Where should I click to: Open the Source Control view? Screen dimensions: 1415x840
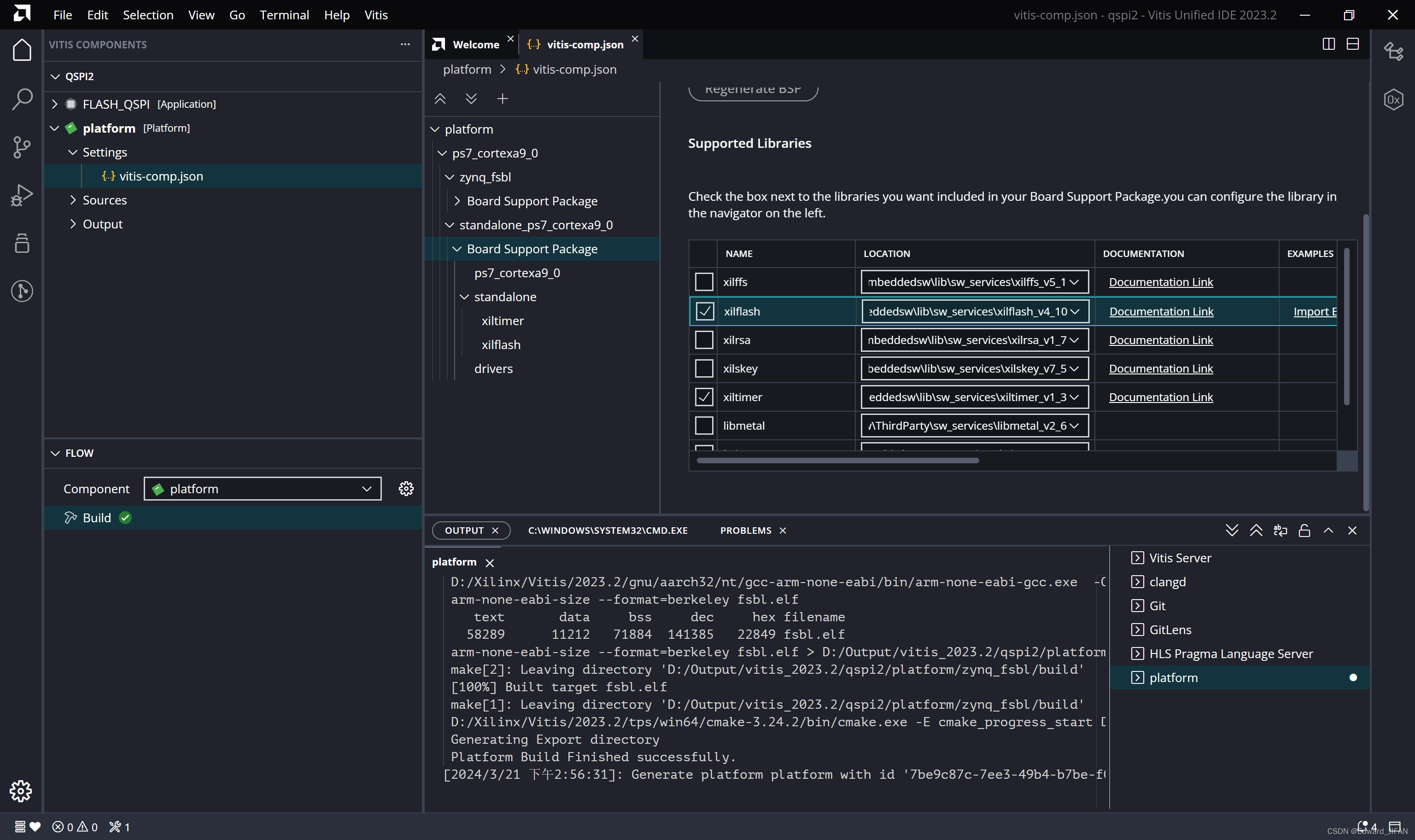tap(22, 147)
